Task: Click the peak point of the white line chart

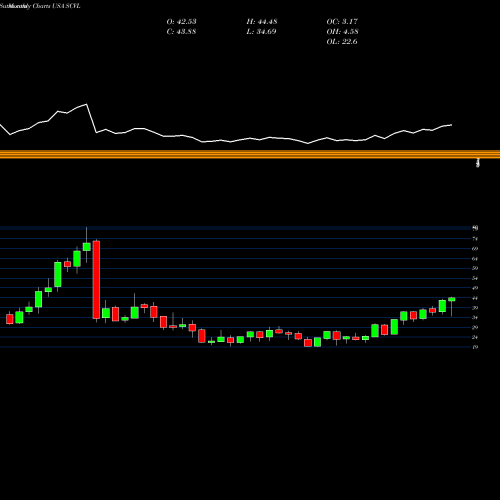Action: (x=87, y=104)
